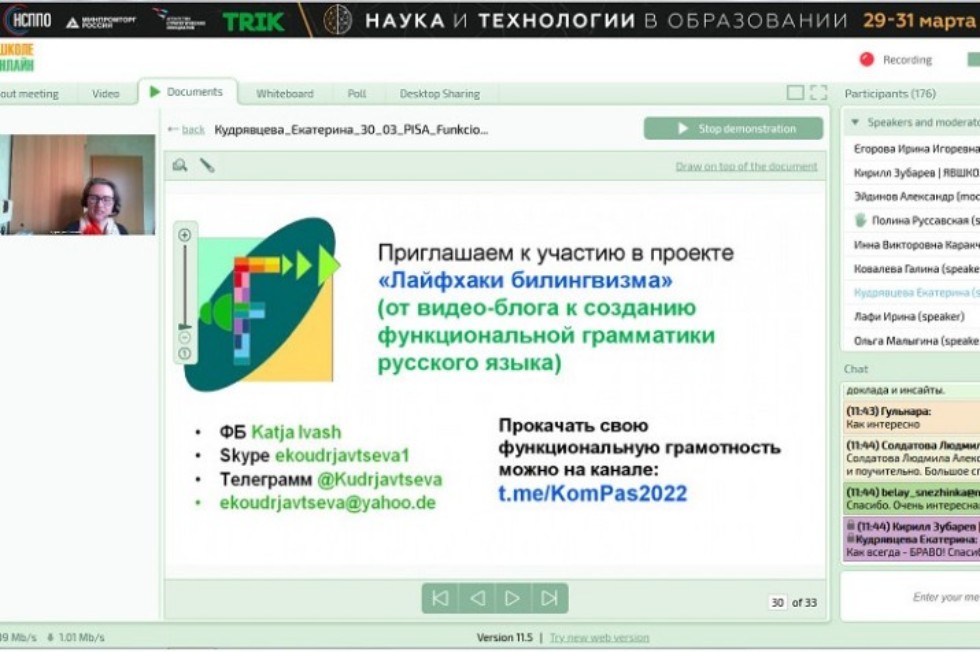Screen dimensions: 980x652
Task: Go to the first slide
Action: [x=440, y=598]
